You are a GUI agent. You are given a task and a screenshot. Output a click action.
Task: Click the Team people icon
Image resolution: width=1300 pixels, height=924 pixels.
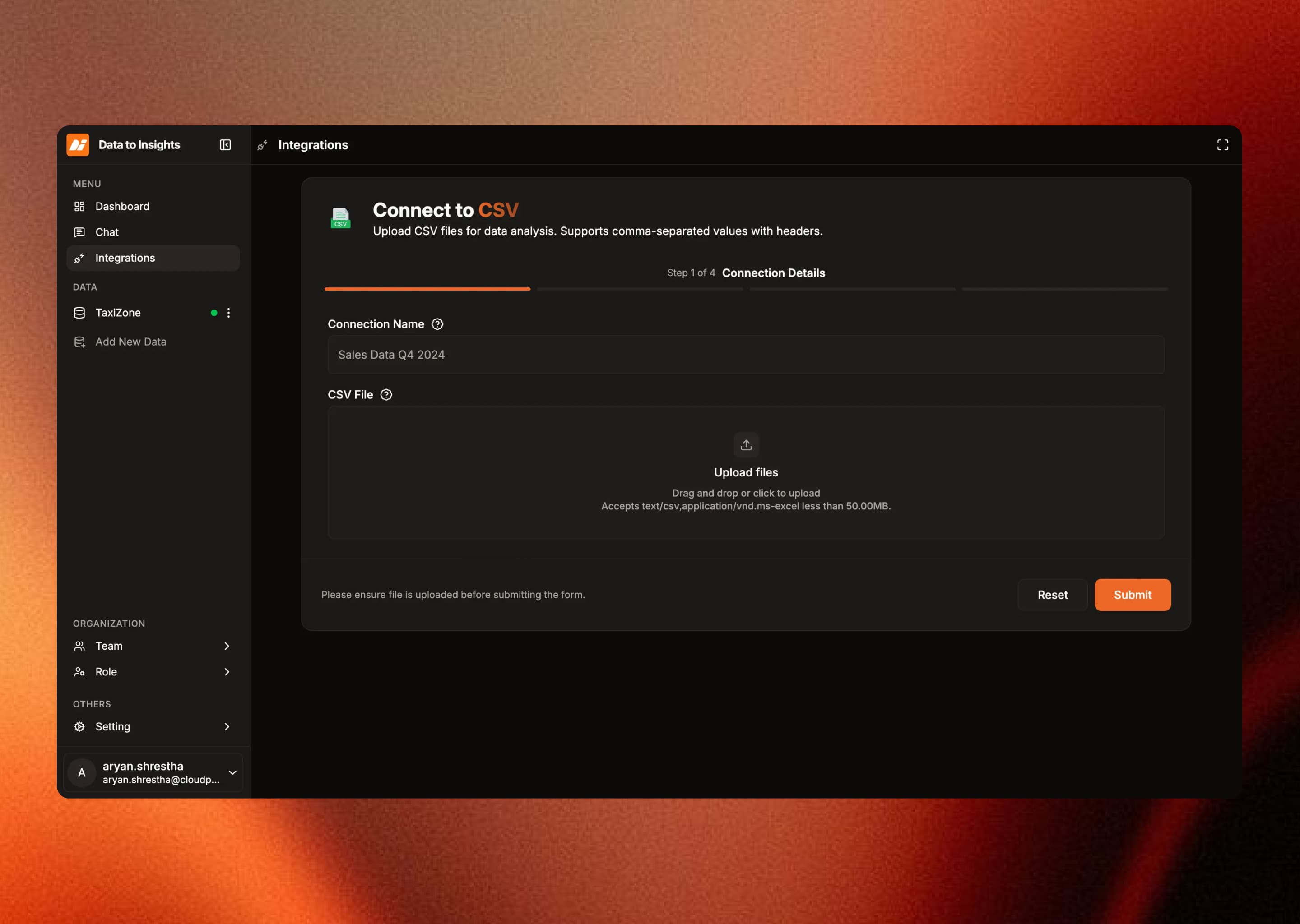point(80,647)
